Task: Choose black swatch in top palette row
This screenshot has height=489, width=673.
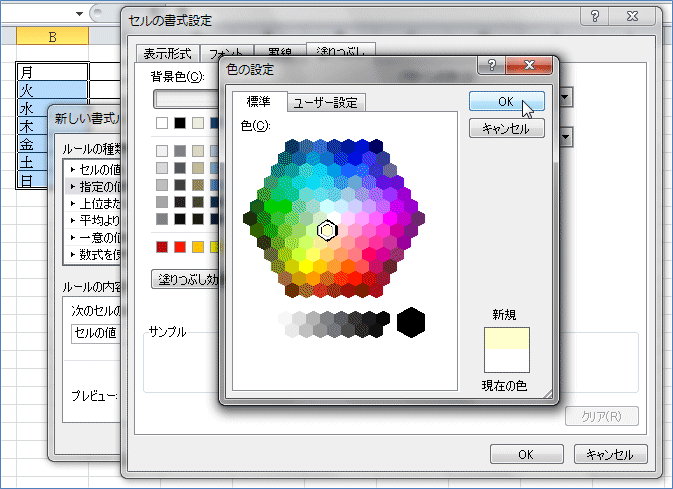Action: pyautogui.click(x=180, y=123)
